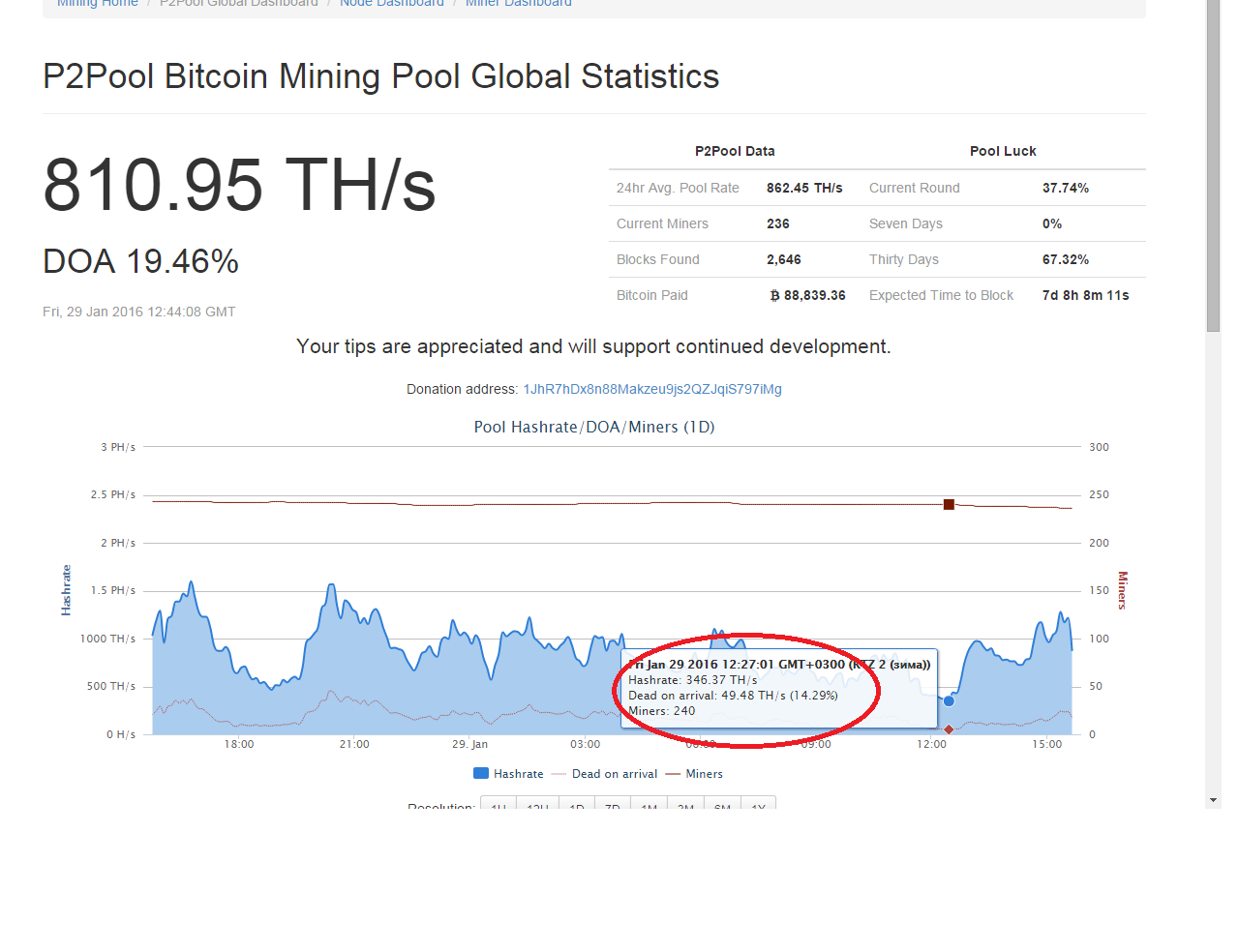Click the P2Pool Global Dashboard breadcrumb
This screenshot has width=1239, height=952.
238,4
